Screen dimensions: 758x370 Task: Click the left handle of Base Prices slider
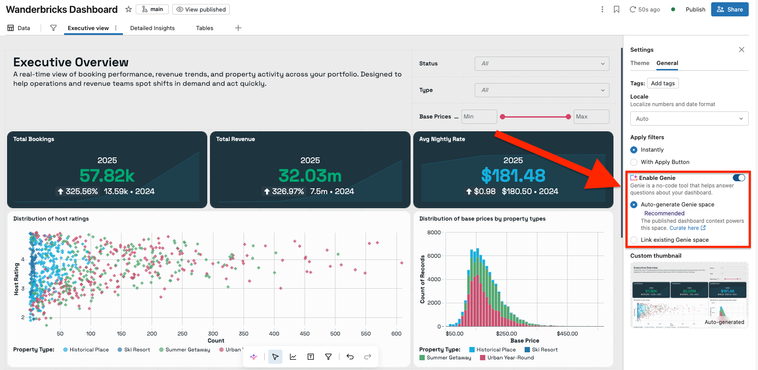click(502, 117)
